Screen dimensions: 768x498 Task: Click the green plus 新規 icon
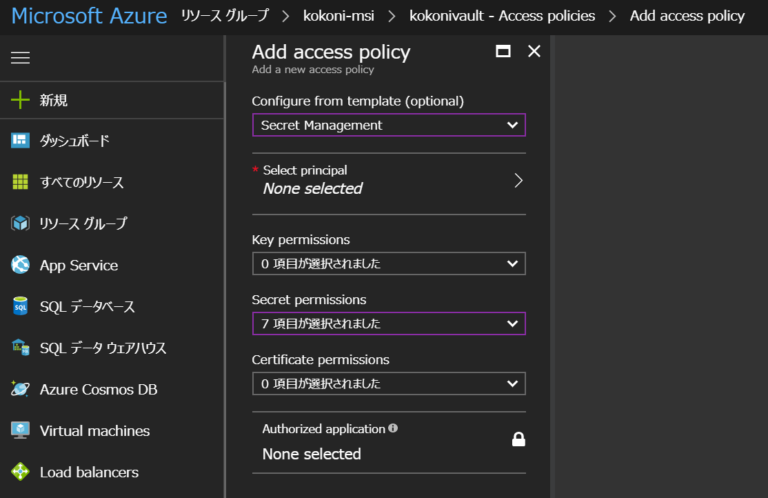tap(20, 99)
